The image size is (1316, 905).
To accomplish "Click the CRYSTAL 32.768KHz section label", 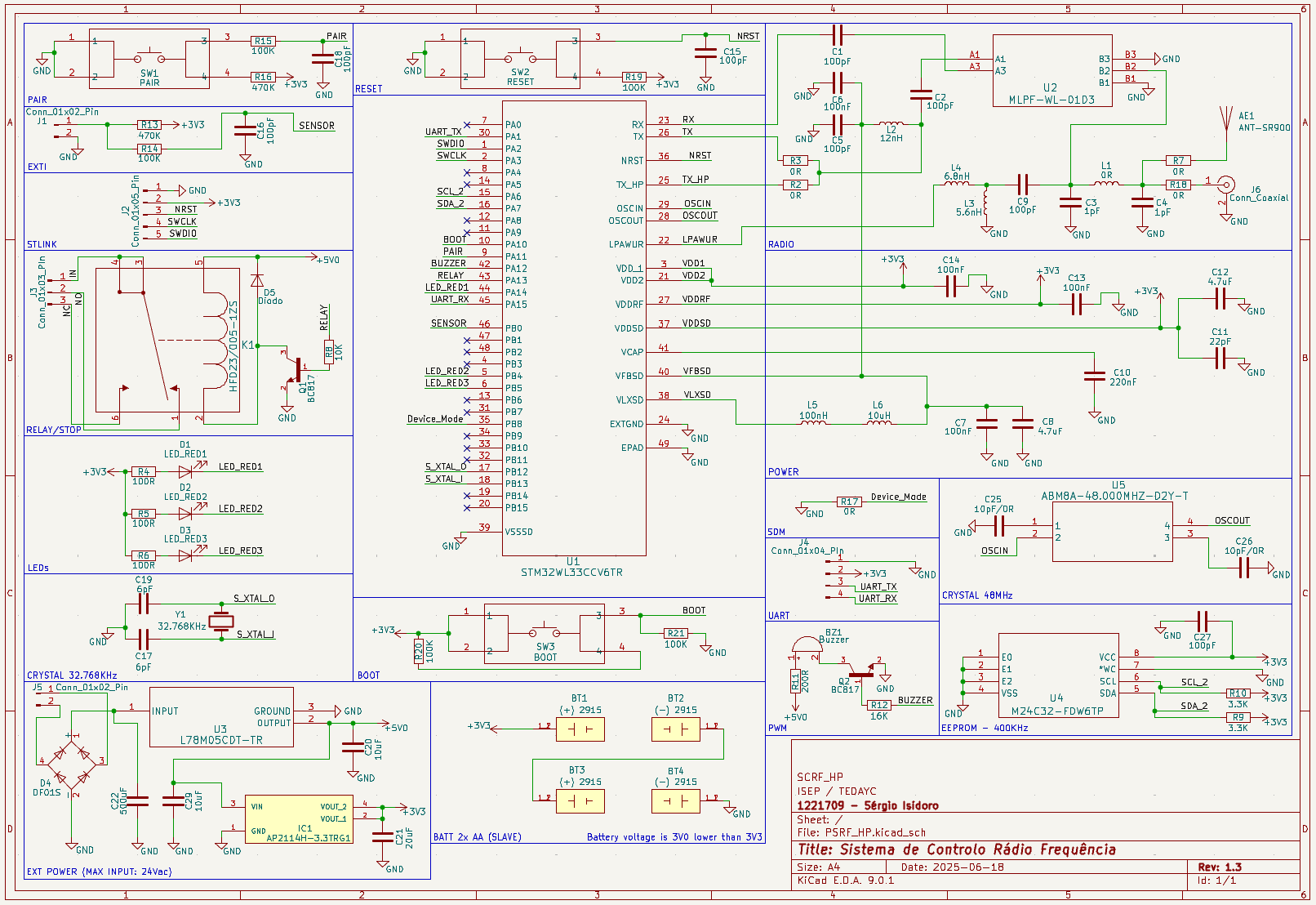I will [x=72, y=675].
